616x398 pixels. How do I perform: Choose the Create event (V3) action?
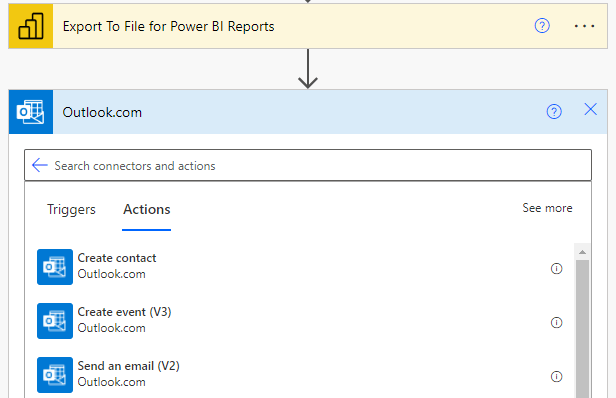pyautogui.click(x=299, y=321)
